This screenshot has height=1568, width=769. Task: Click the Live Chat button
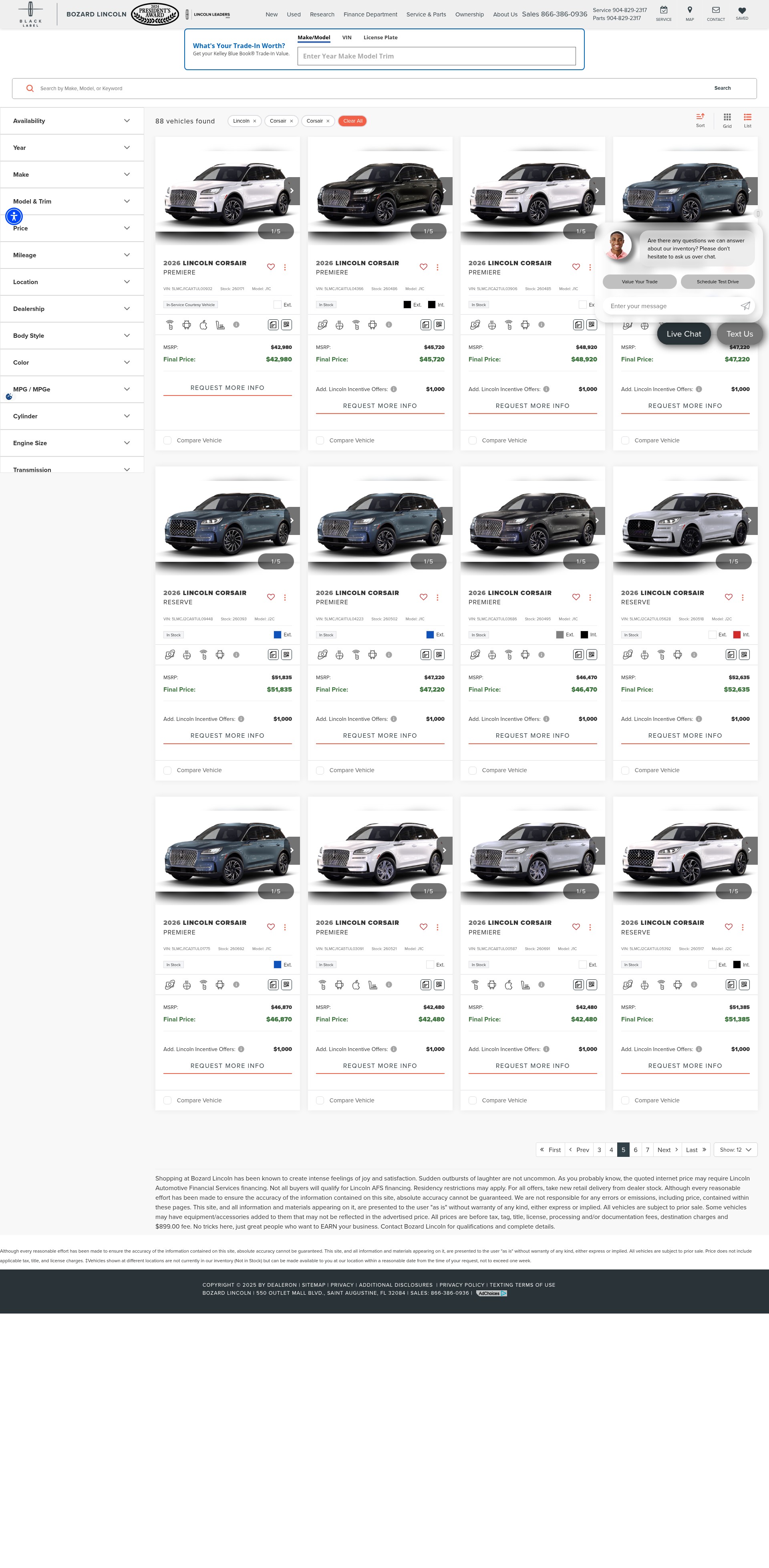point(683,333)
